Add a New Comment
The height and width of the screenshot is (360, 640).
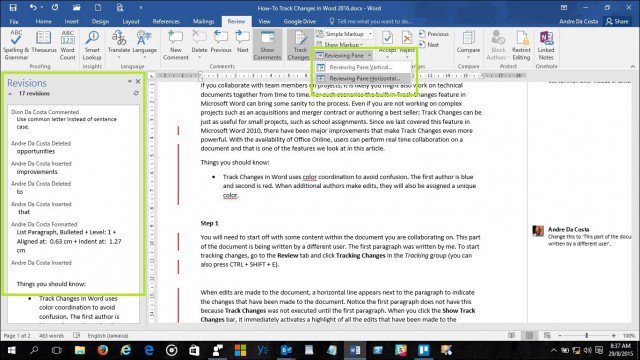coord(176,45)
